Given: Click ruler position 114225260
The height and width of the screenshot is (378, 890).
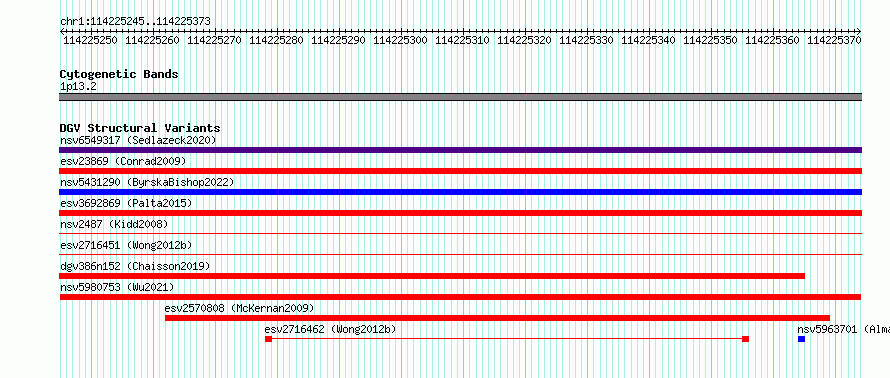Looking at the screenshot, I should click(152, 40).
